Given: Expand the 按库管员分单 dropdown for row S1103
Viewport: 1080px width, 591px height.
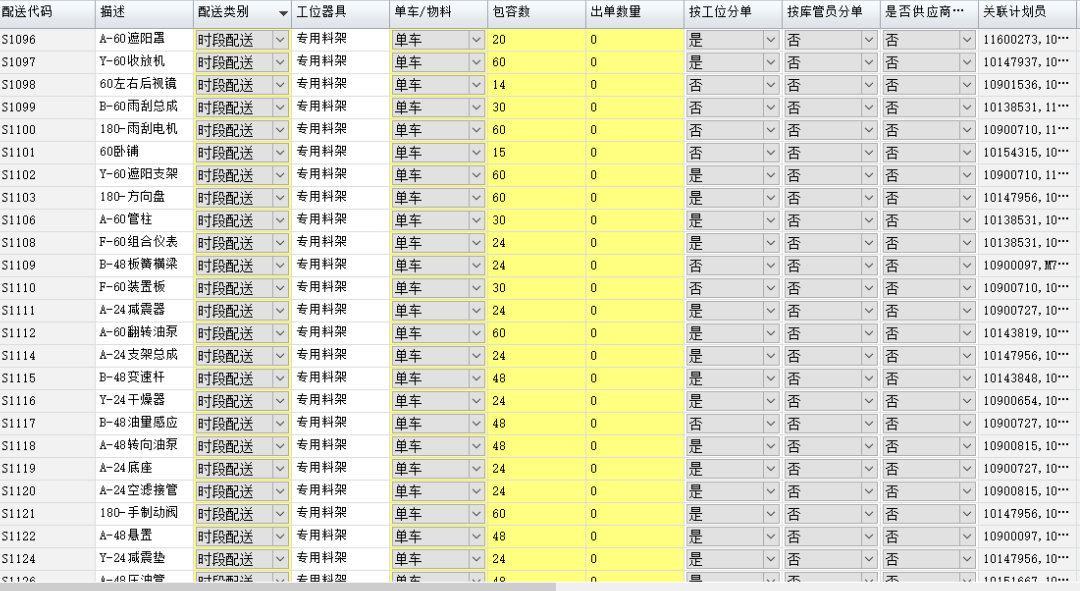Looking at the screenshot, I should pyautogui.click(x=868, y=198).
